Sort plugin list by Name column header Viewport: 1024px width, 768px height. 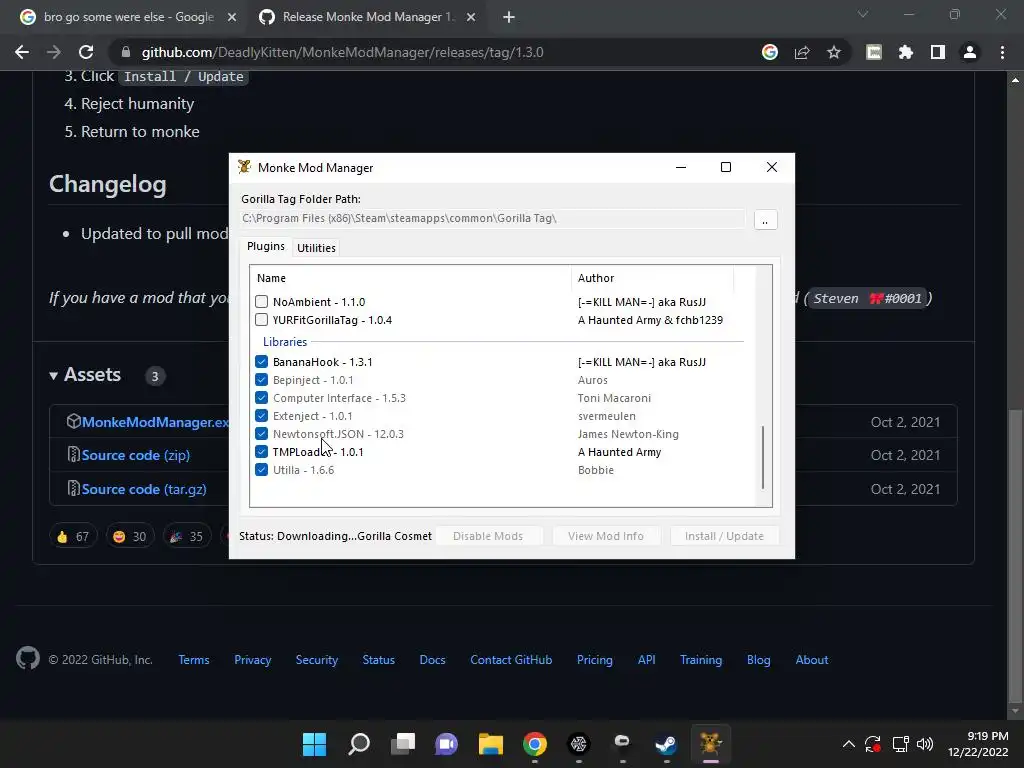[410, 278]
